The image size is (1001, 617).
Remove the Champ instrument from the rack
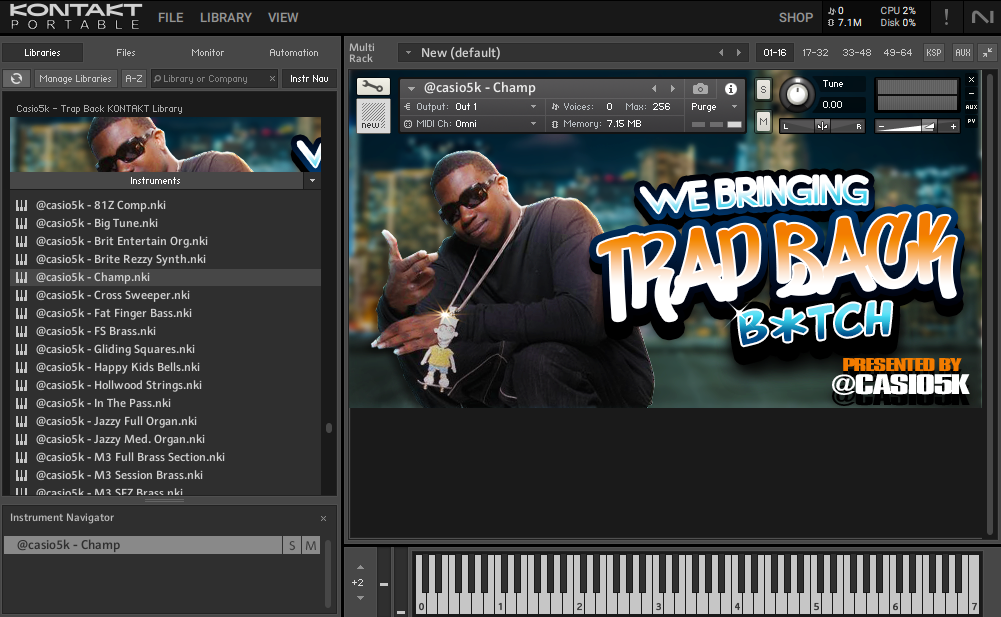[971, 80]
